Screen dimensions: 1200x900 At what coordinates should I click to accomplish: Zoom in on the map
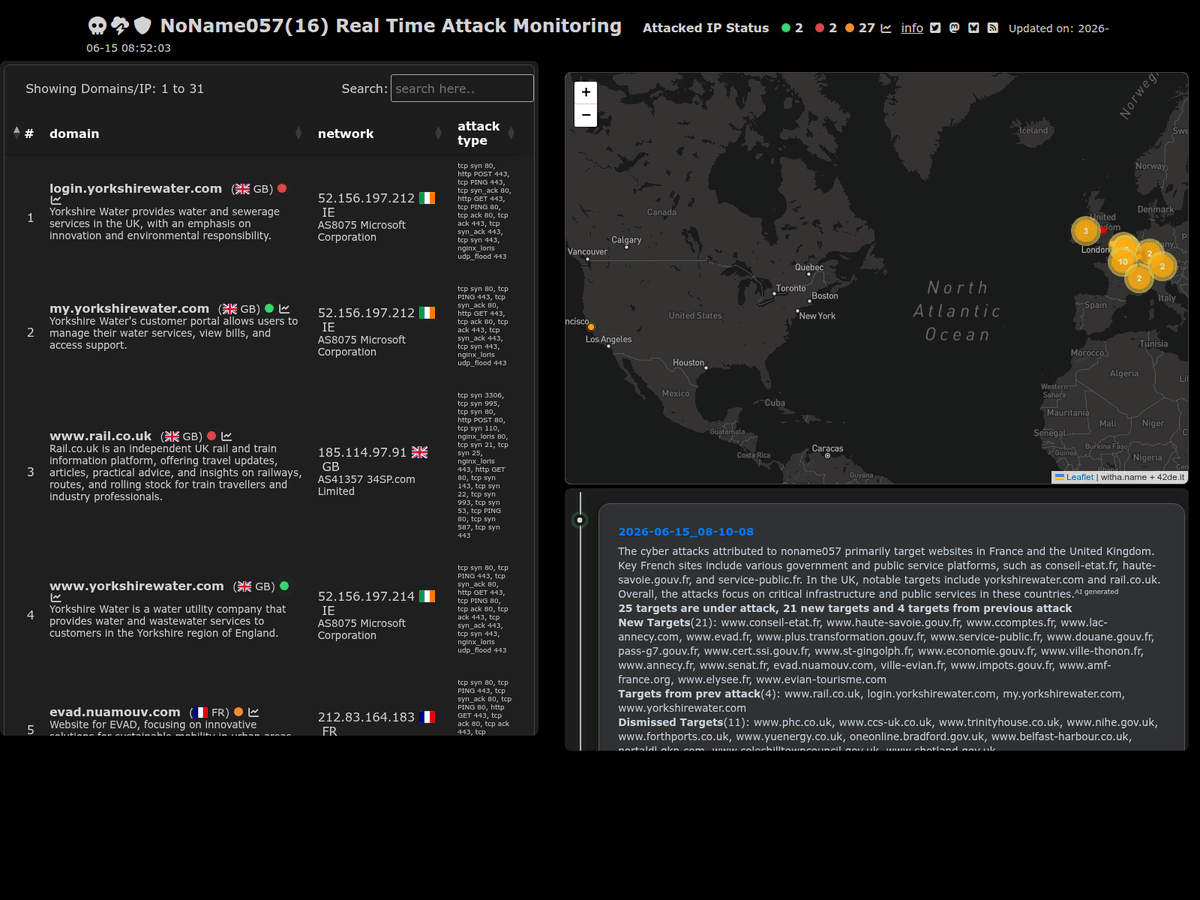coord(586,92)
